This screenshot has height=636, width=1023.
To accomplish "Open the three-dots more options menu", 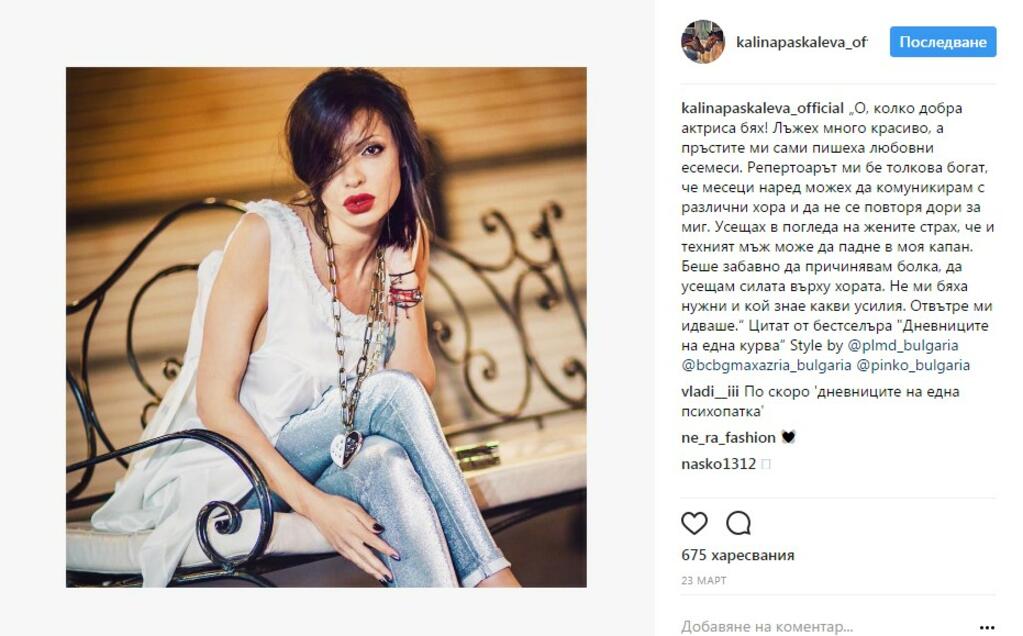I will [987, 627].
